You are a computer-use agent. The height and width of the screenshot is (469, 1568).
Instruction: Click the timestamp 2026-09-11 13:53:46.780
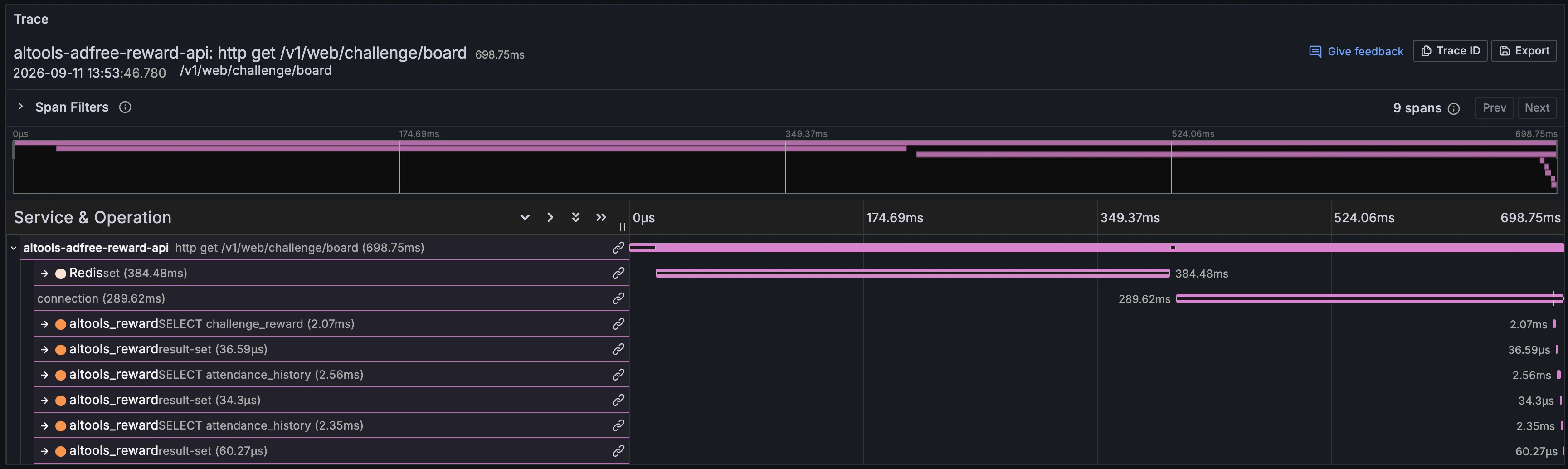click(x=89, y=73)
